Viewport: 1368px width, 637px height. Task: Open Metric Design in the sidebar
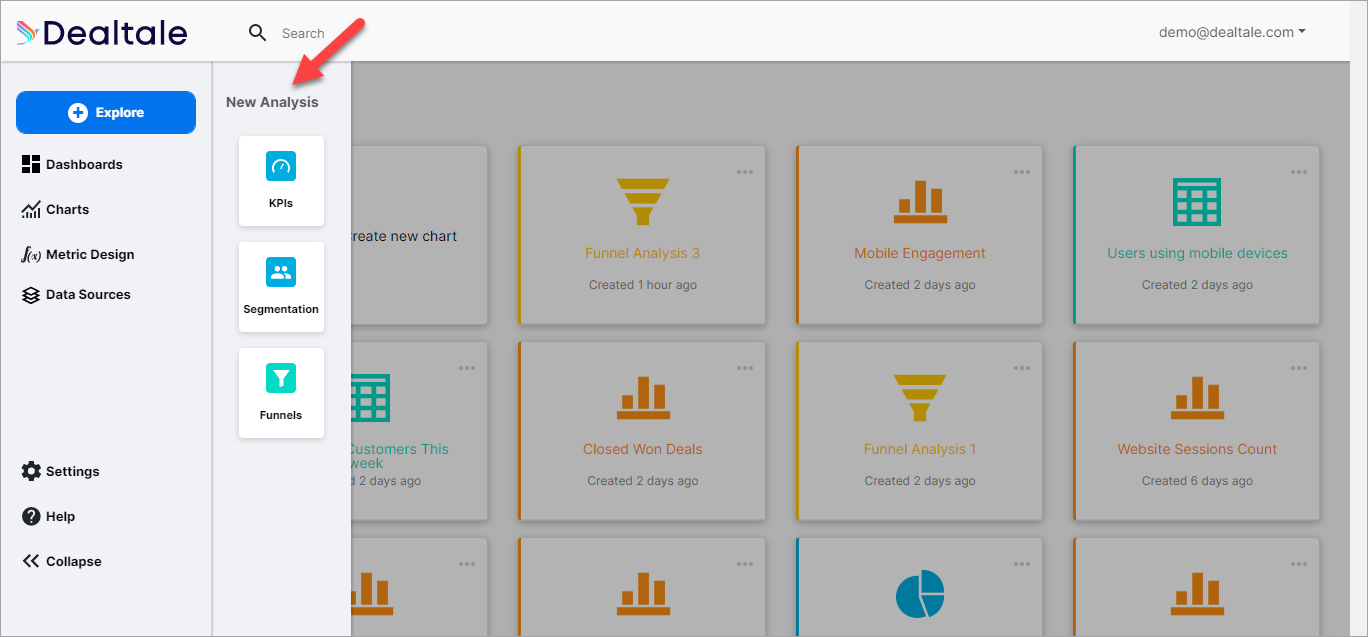pyautogui.click(x=78, y=254)
